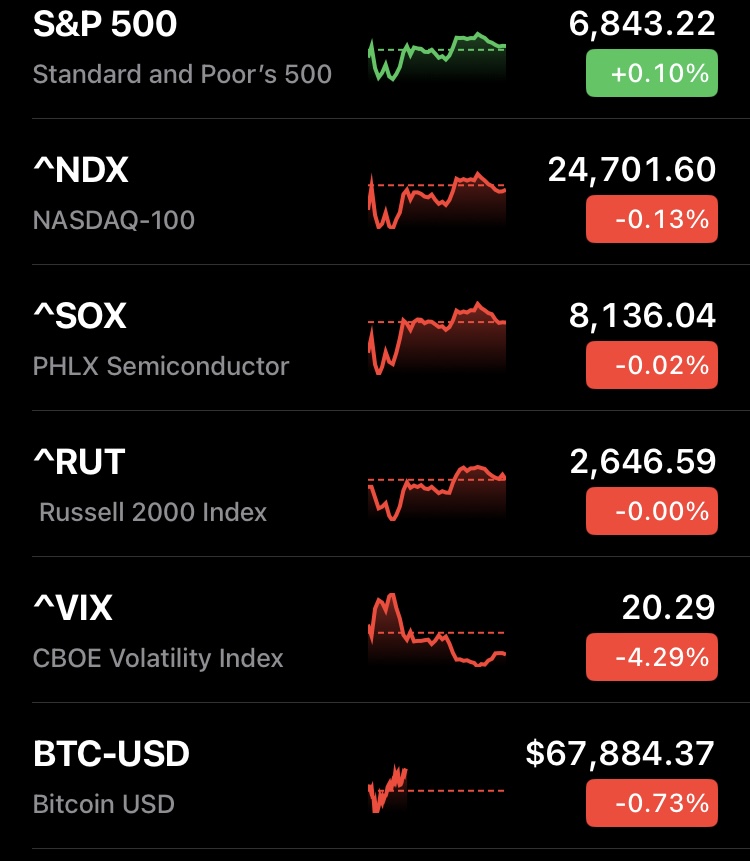Tap the Bitcoin price $67,884.37

tap(620, 754)
